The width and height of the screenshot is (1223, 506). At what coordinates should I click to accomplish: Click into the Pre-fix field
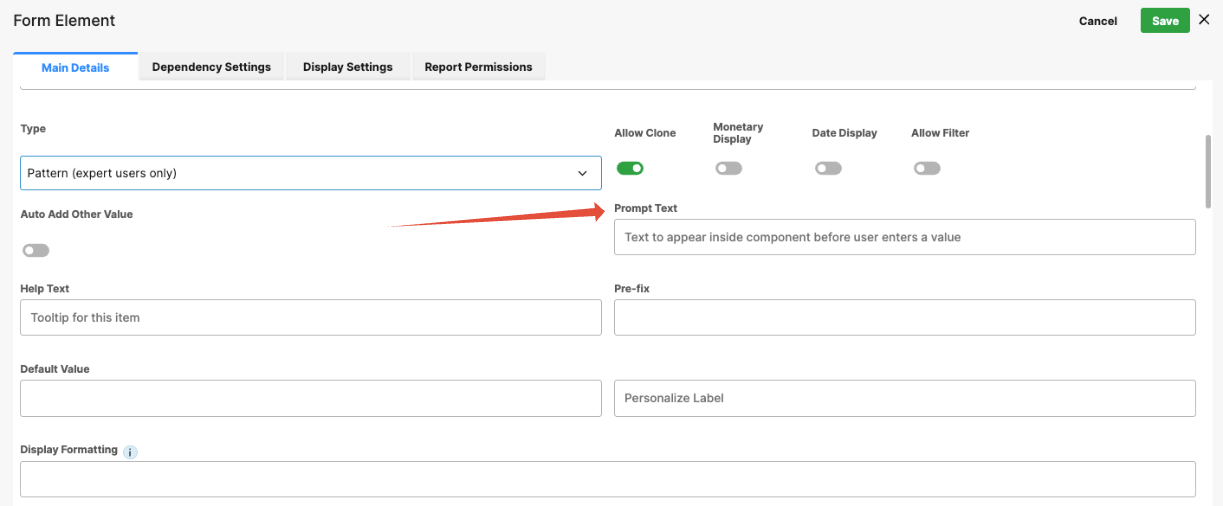905,317
